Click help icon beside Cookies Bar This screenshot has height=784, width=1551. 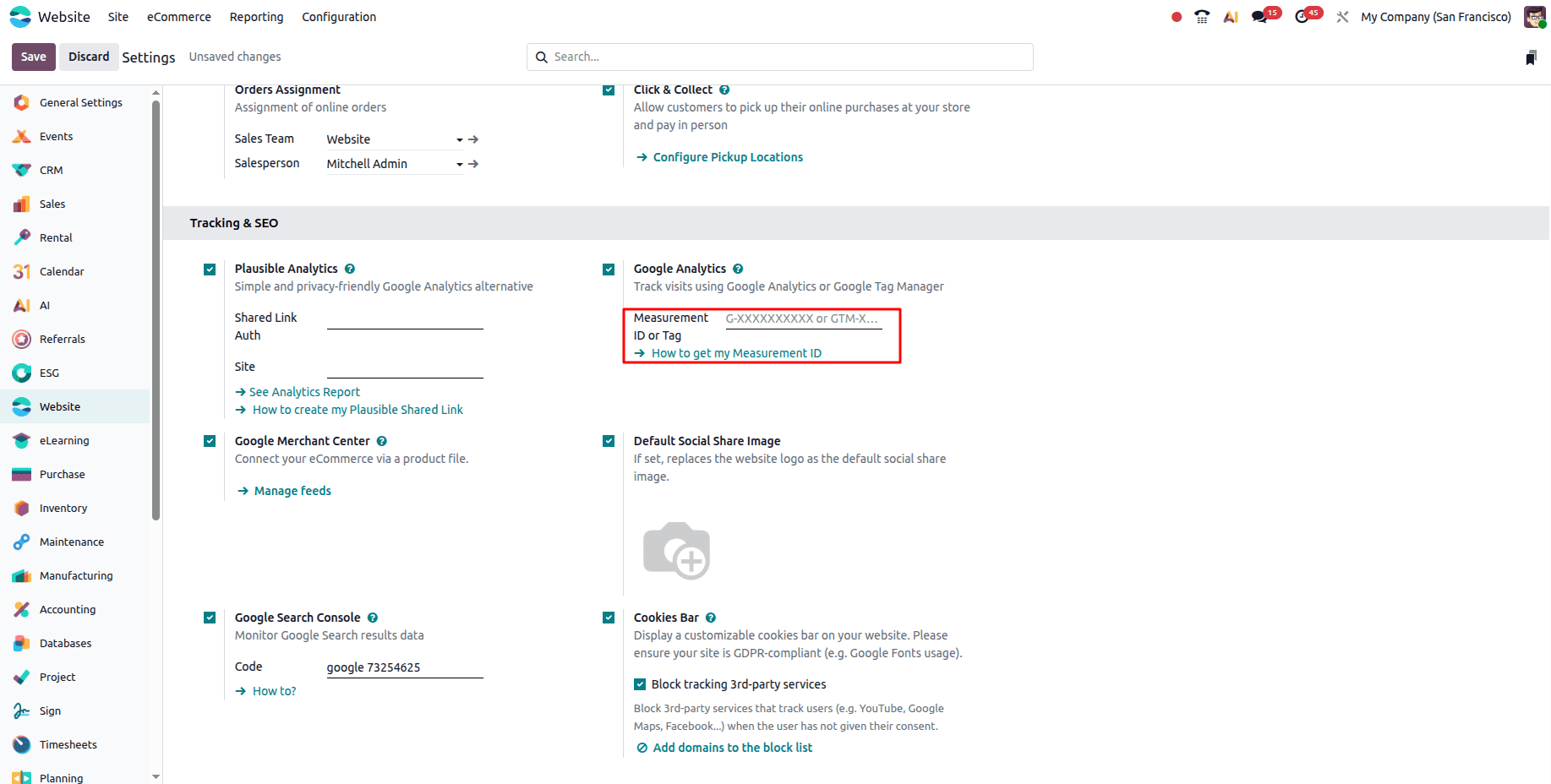click(711, 618)
